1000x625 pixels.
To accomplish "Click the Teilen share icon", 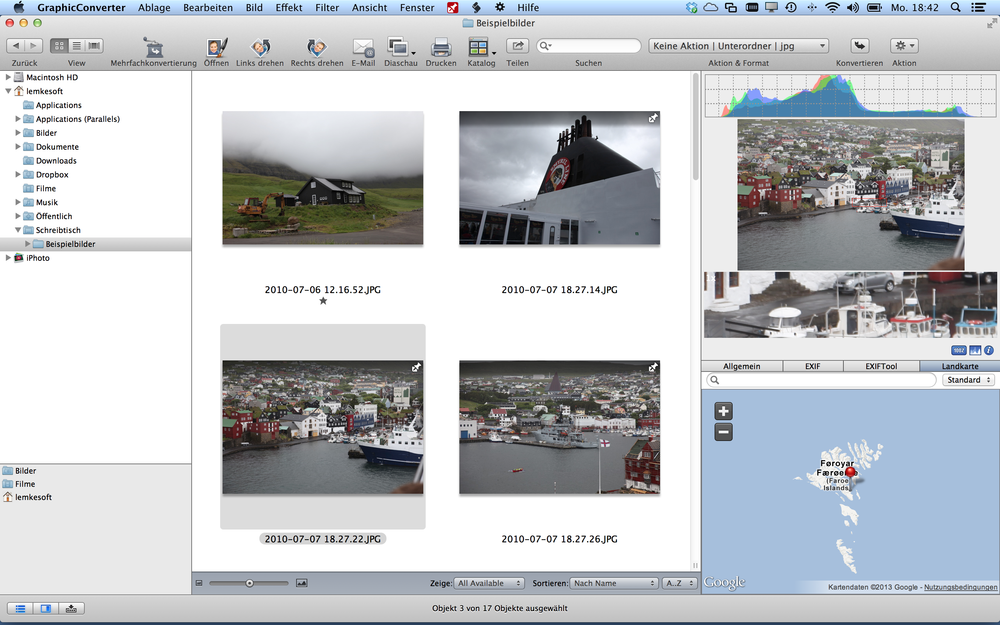I will (517, 46).
